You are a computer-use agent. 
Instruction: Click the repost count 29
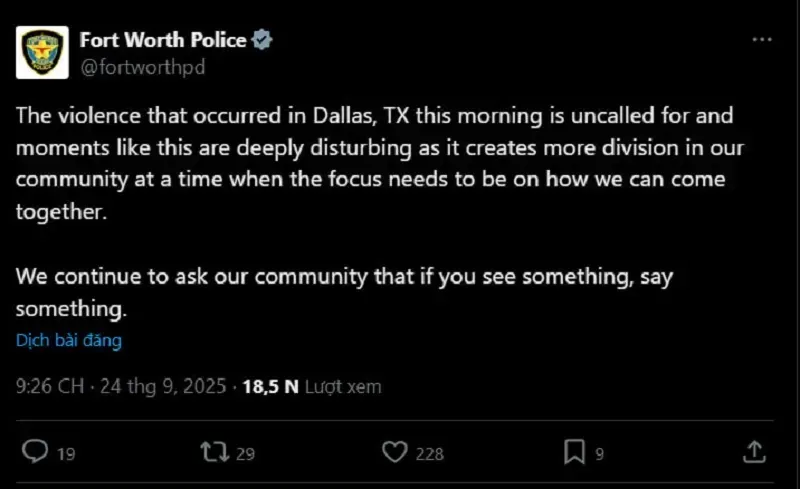245,454
